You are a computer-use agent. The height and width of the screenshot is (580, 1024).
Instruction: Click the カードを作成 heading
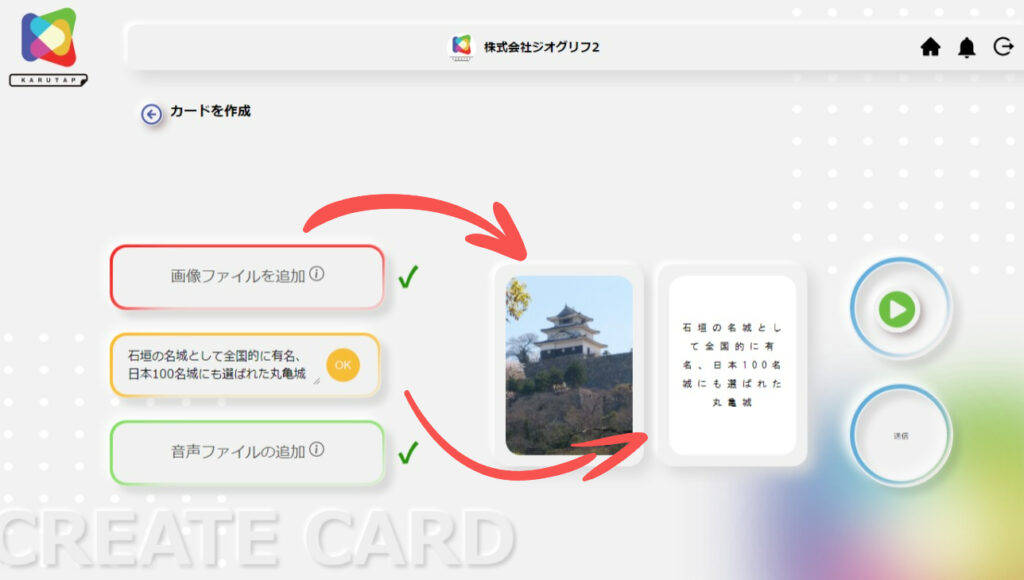coord(210,111)
